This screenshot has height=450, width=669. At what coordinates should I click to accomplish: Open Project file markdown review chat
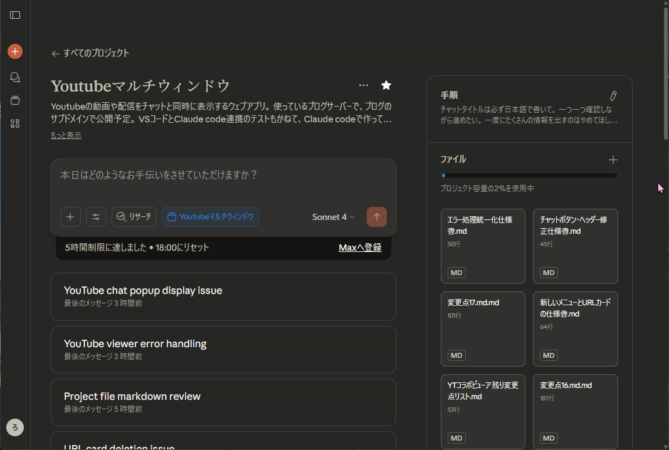coord(223,402)
